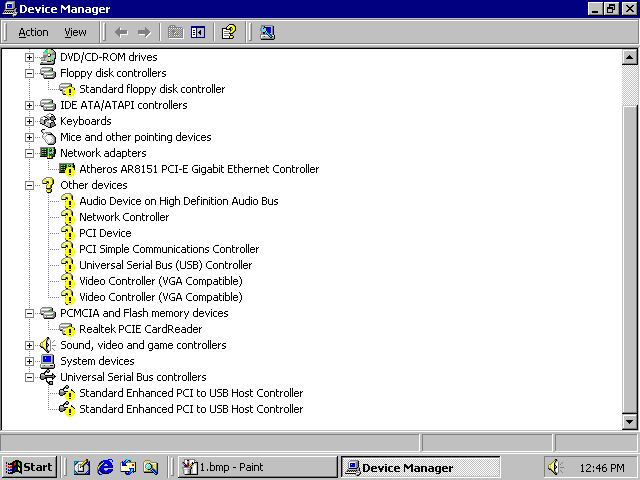Click the Network Controller warning icon
This screenshot has height=480, width=640.
point(67,217)
